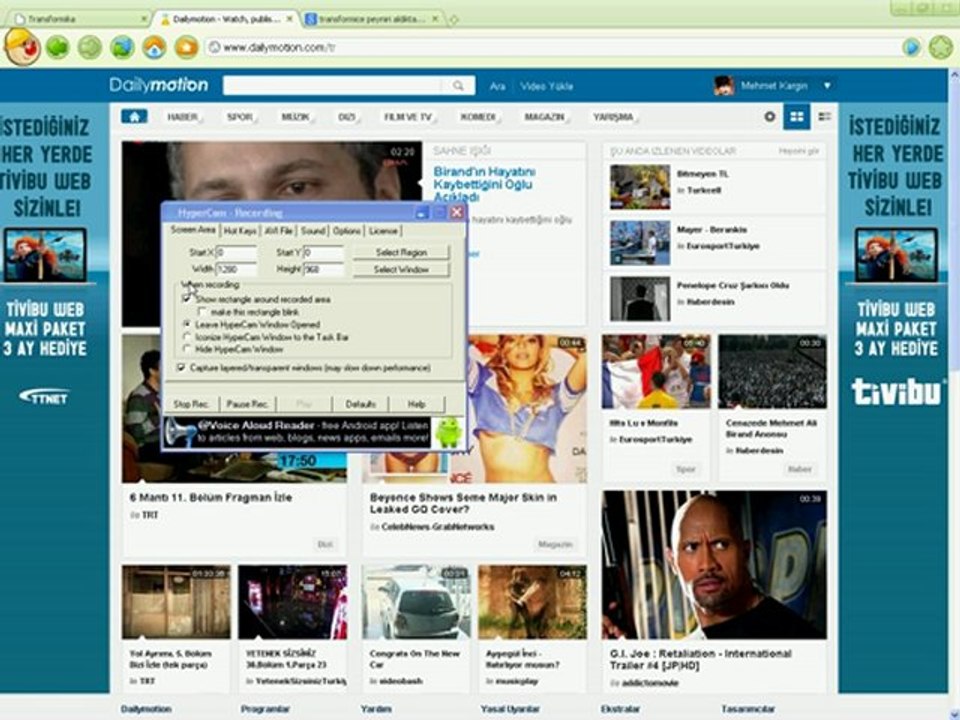Switch to the Transformice browser tab
This screenshot has height=720, width=960.
80,19
